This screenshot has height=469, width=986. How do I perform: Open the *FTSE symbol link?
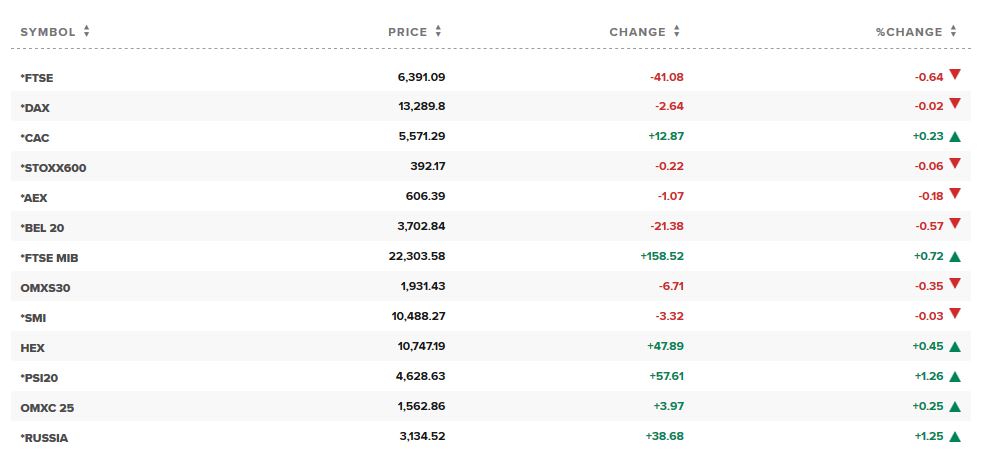(36, 78)
